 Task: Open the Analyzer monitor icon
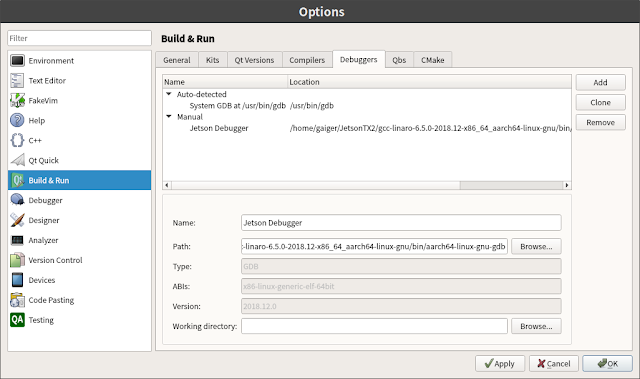click(17, 240)
